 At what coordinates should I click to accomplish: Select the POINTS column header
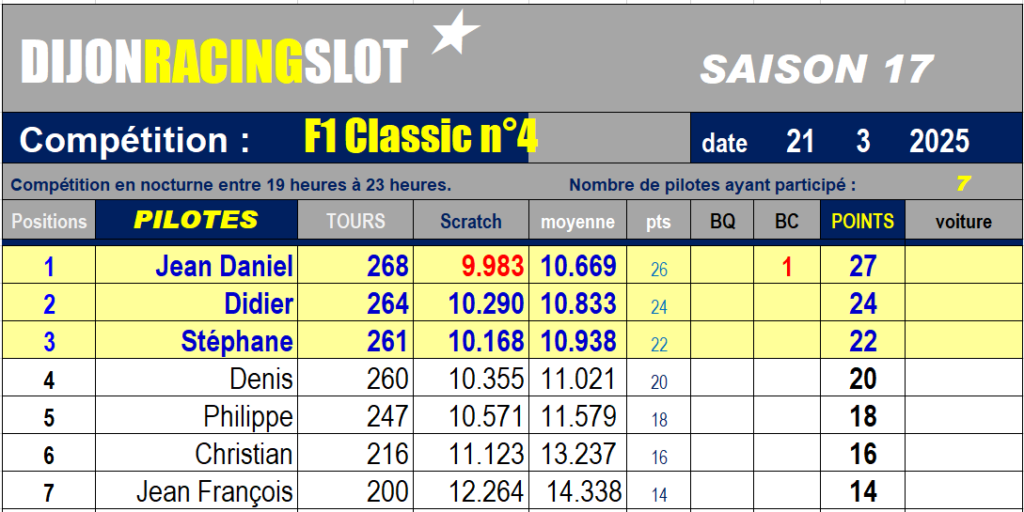863,221
